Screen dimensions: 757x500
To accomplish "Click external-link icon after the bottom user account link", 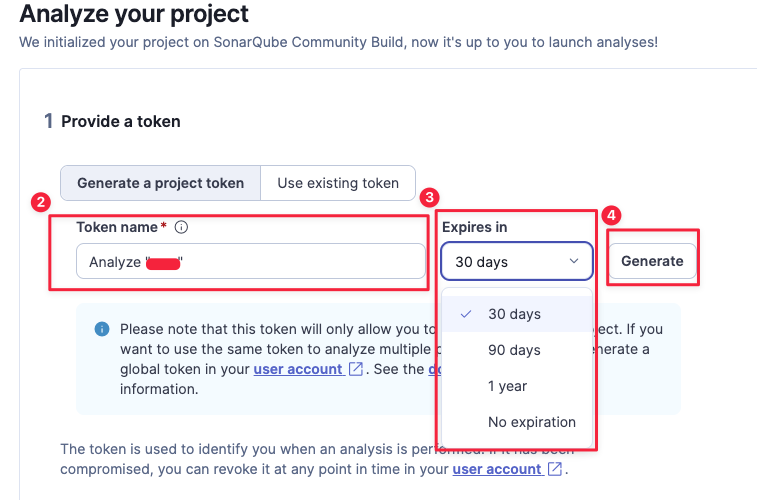I will (x=555, y=469).
